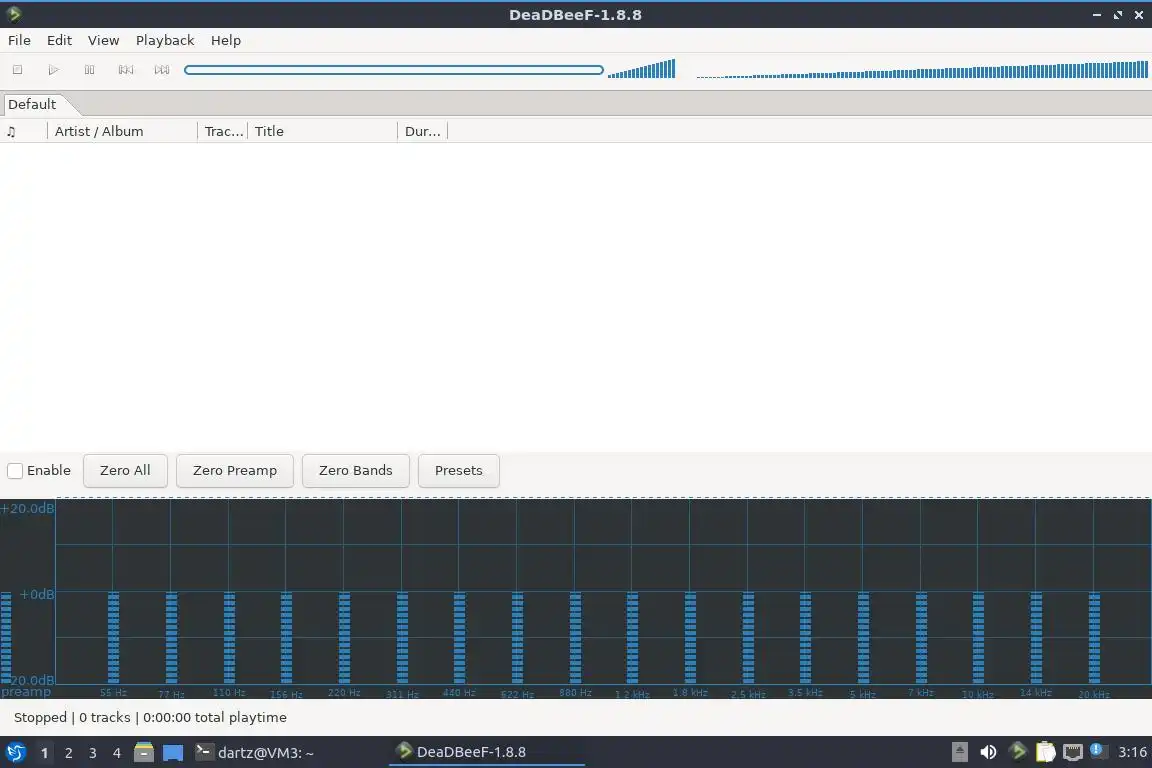This screenshot has height=768, width=1152.
Task: Skip to the previous track
Action: click(x=126, y=70)
